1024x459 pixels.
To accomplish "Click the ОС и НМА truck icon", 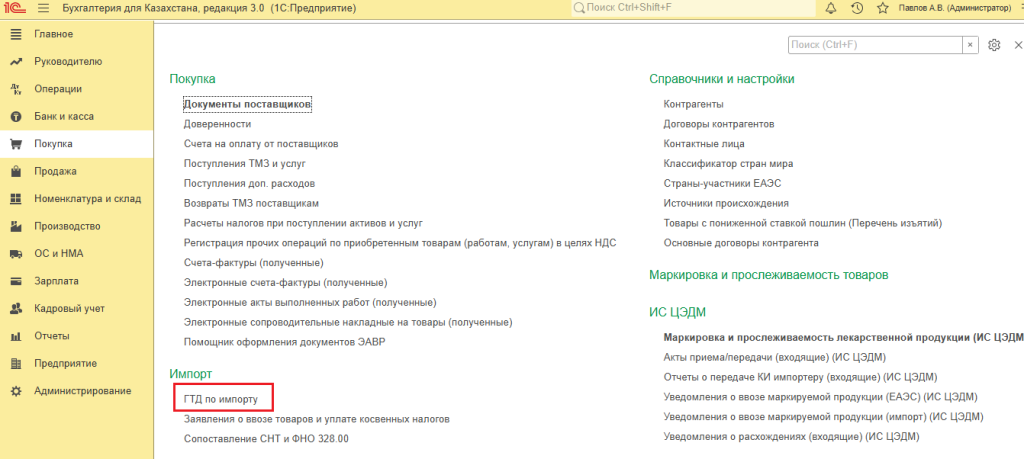I will [x=16, y=254].
